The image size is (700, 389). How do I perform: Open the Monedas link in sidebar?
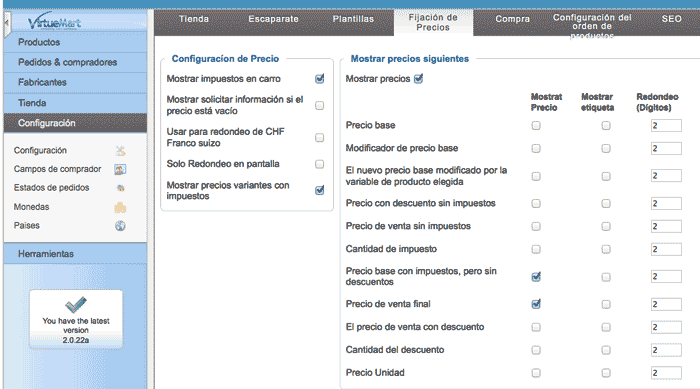(x=31, y=207)
